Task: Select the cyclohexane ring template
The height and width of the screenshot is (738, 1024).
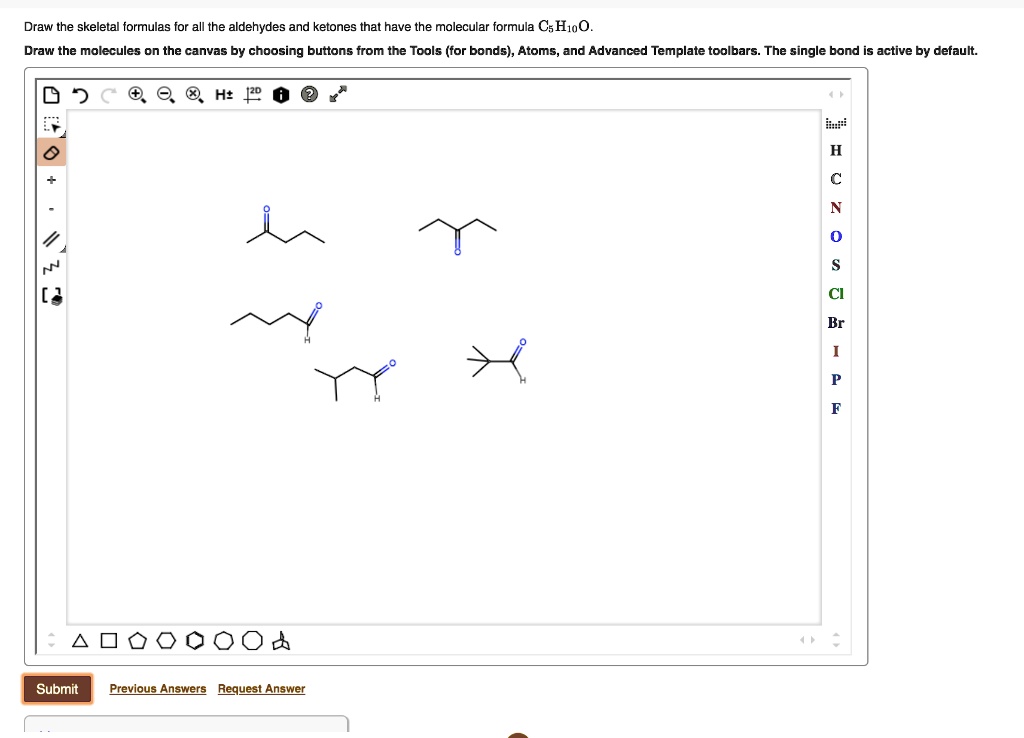Action: [166, 640]
